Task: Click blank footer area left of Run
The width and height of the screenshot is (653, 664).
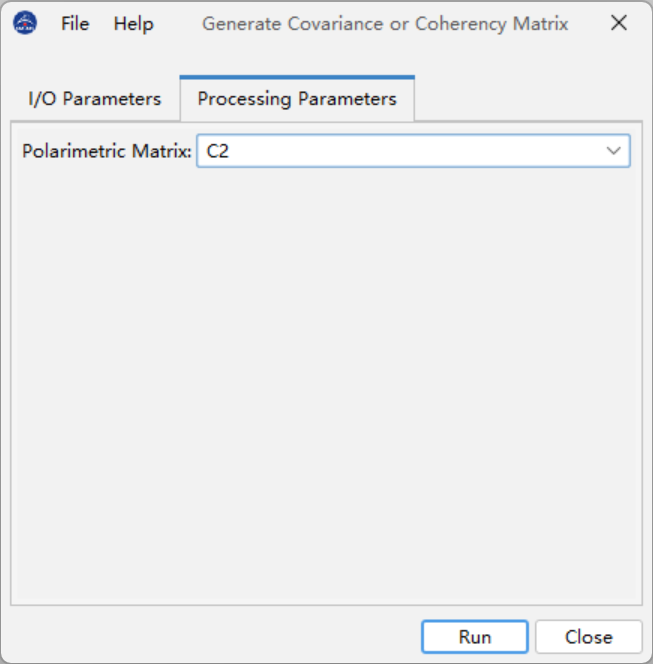Action: tap(210, 637)
